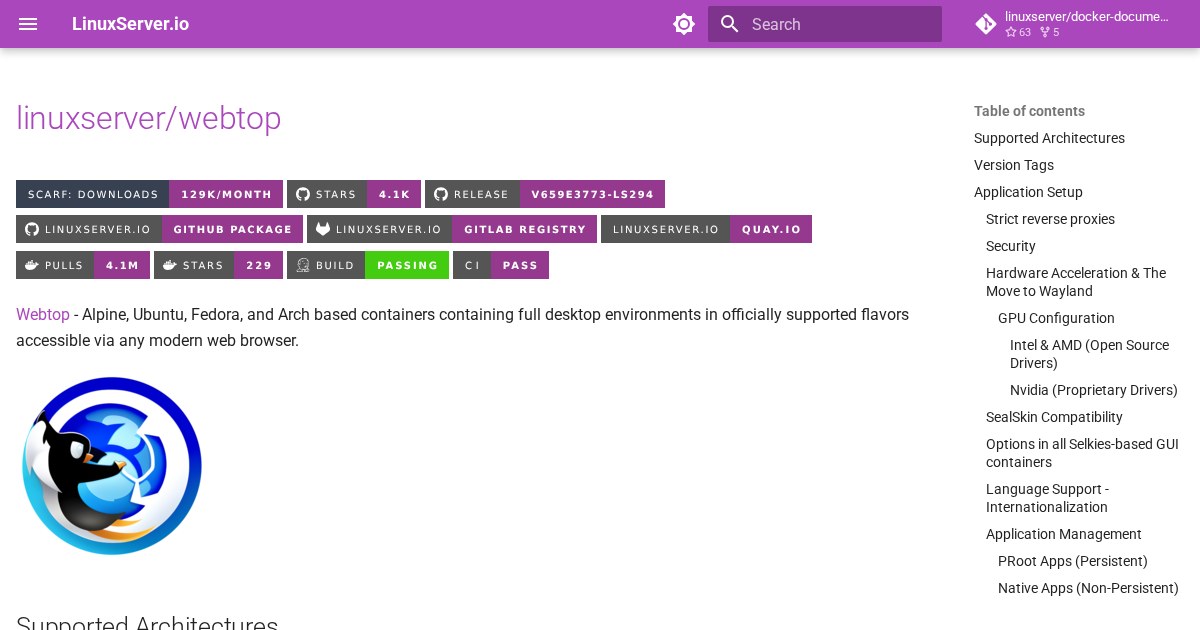This screenshot has height=630, width=1200.
Task: Open Hardware Acceleration & Wayland entry
Action: (1076, 282)
